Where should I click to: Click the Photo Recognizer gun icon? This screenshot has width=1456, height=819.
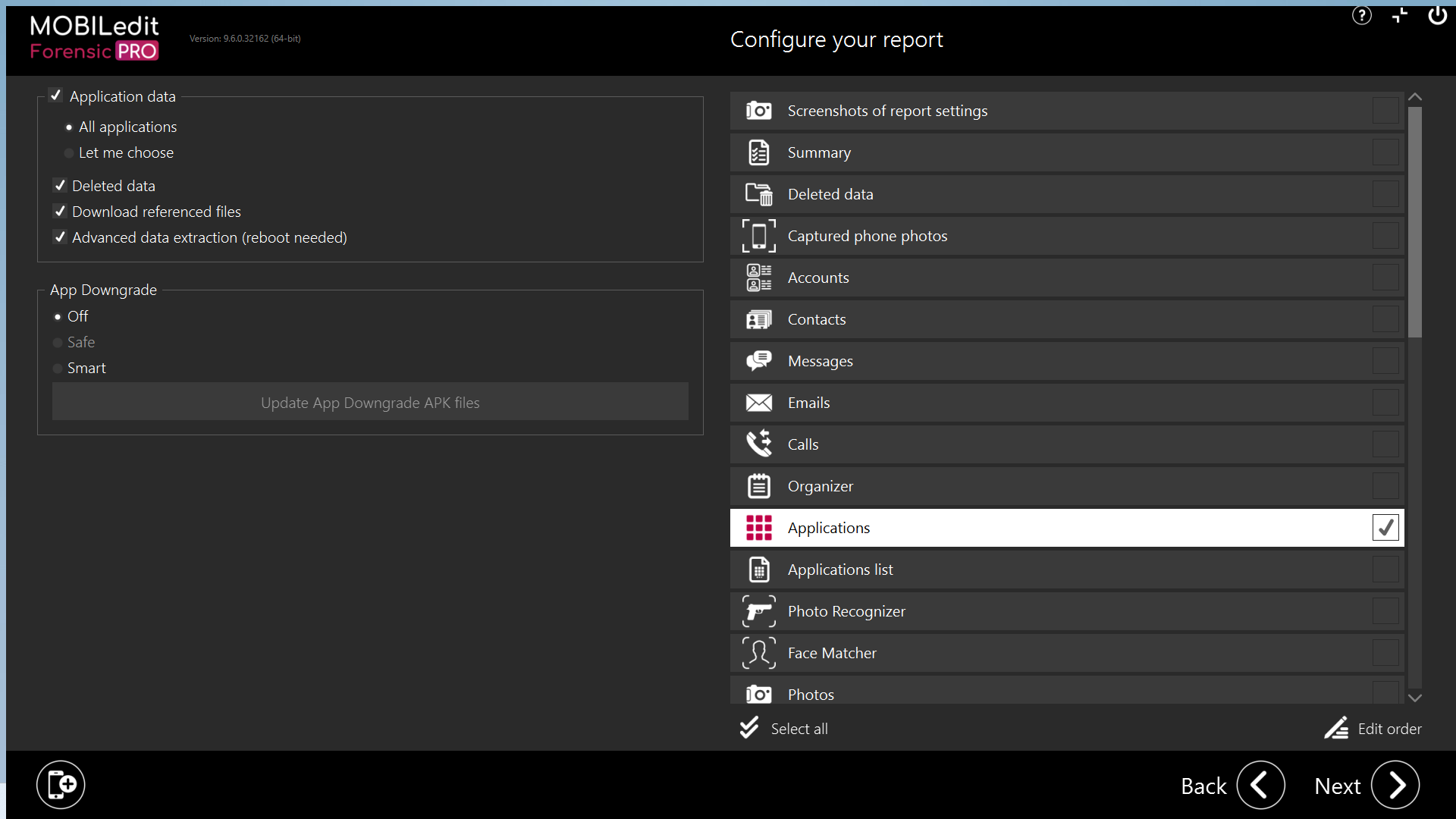coord(758,611)
